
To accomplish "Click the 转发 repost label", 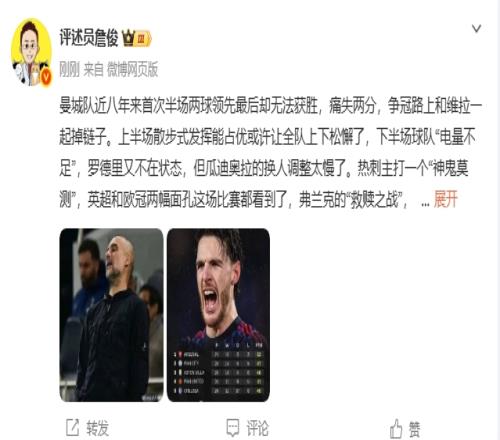I will [x=97, y=428].
